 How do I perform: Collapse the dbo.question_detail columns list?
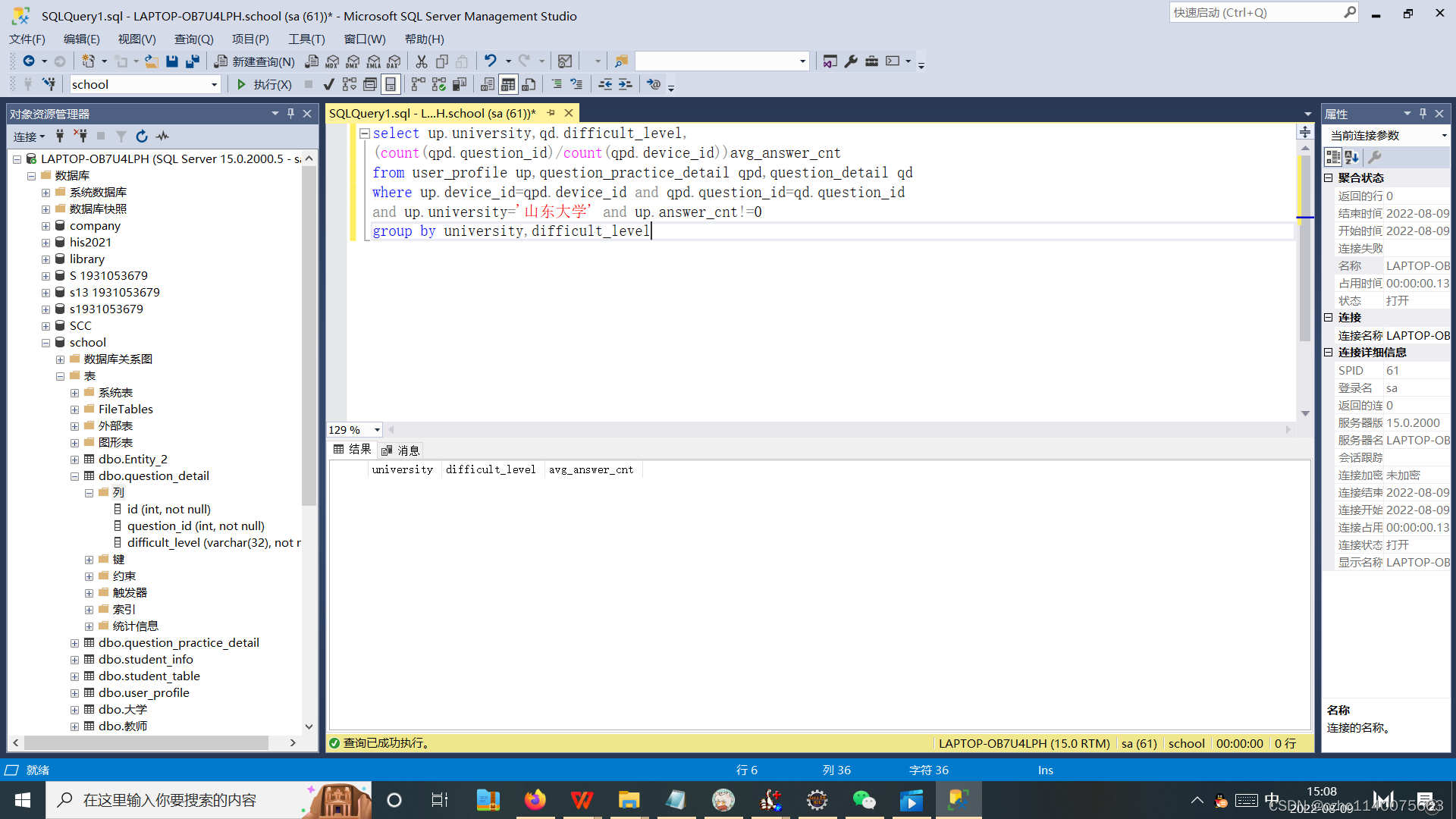point(89,492)
